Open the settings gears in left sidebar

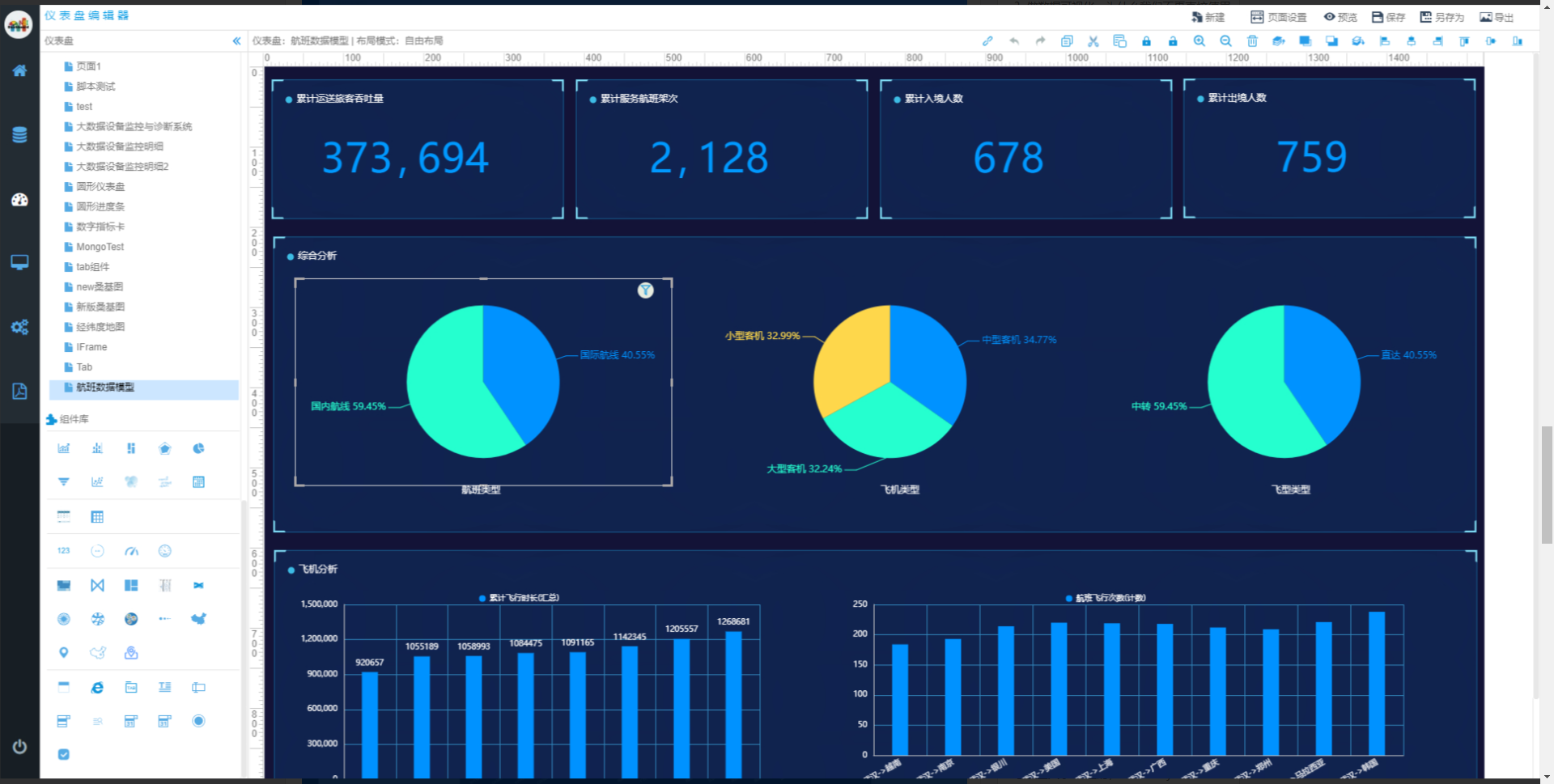coord(19,327)
